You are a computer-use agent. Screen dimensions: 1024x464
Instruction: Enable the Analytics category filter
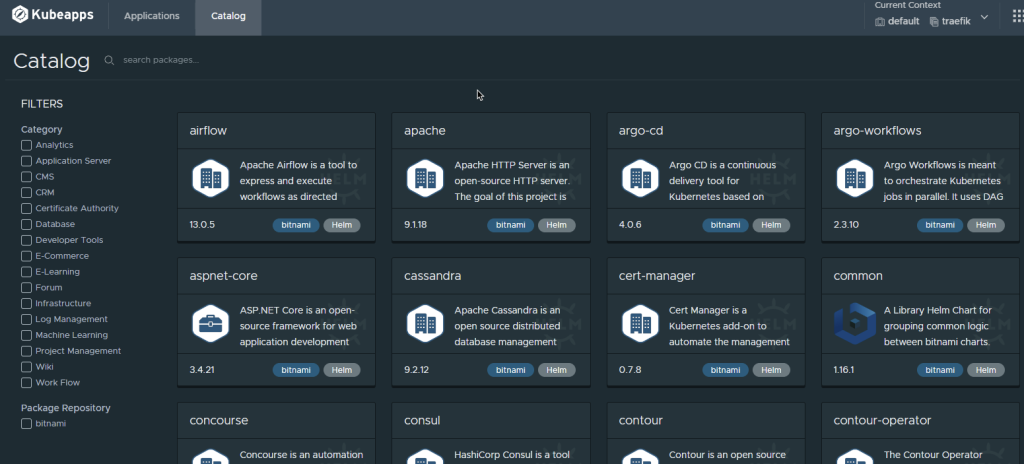coord(27,145)
